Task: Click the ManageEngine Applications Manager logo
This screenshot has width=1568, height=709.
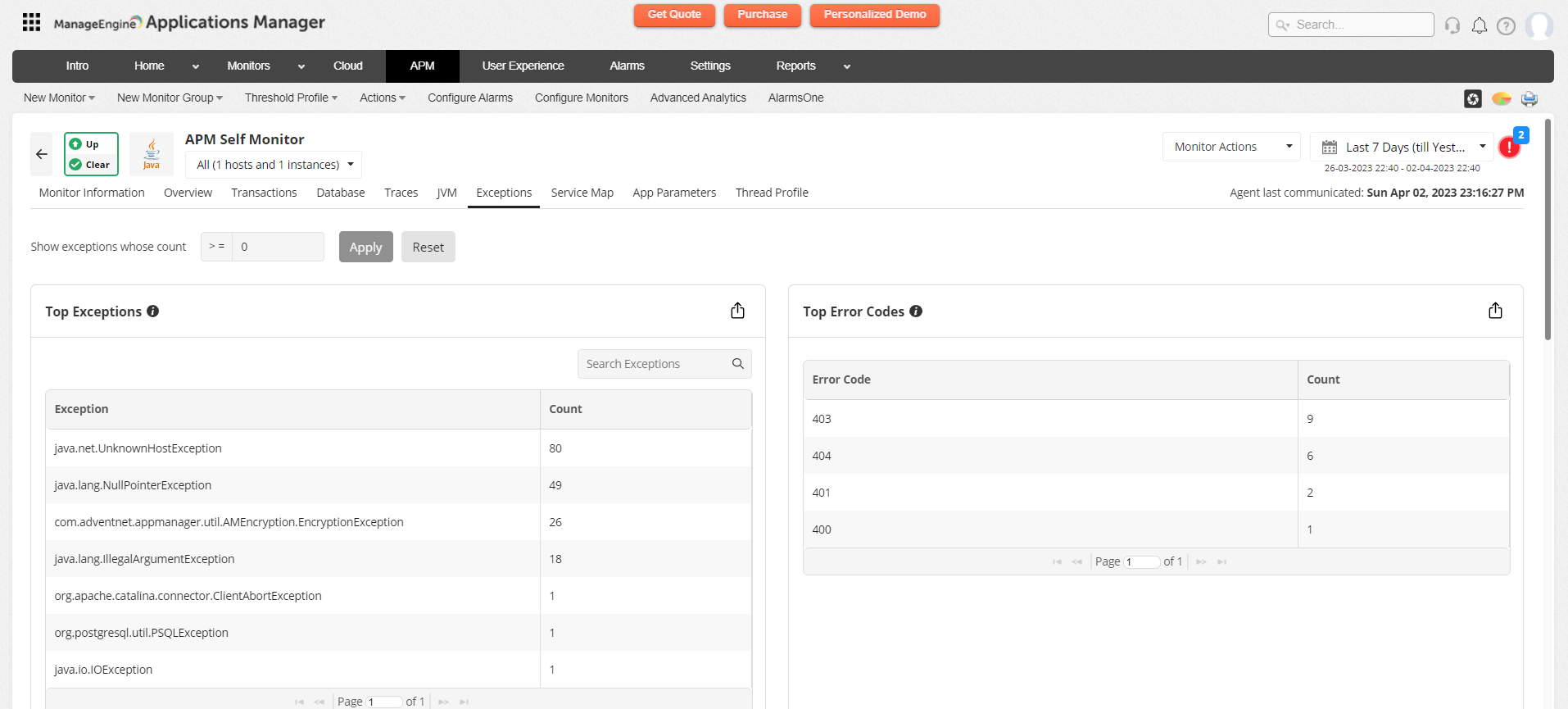Action: [x=189, y=23]
